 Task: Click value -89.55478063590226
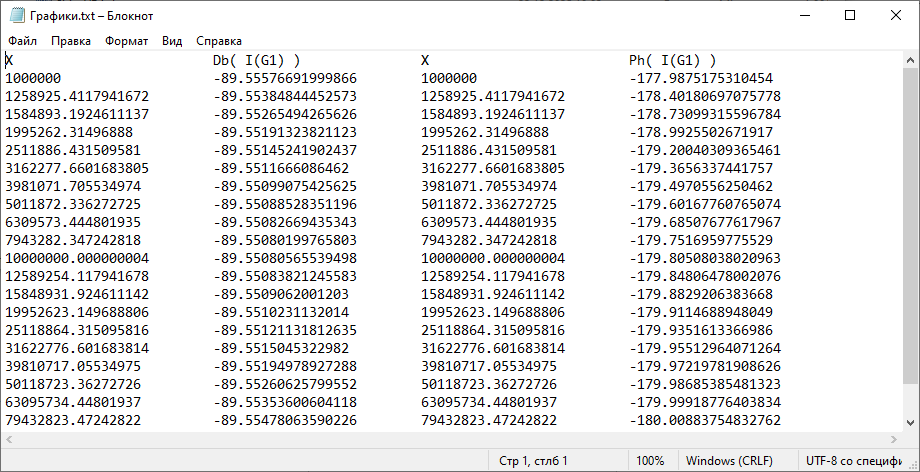[285, 420]
